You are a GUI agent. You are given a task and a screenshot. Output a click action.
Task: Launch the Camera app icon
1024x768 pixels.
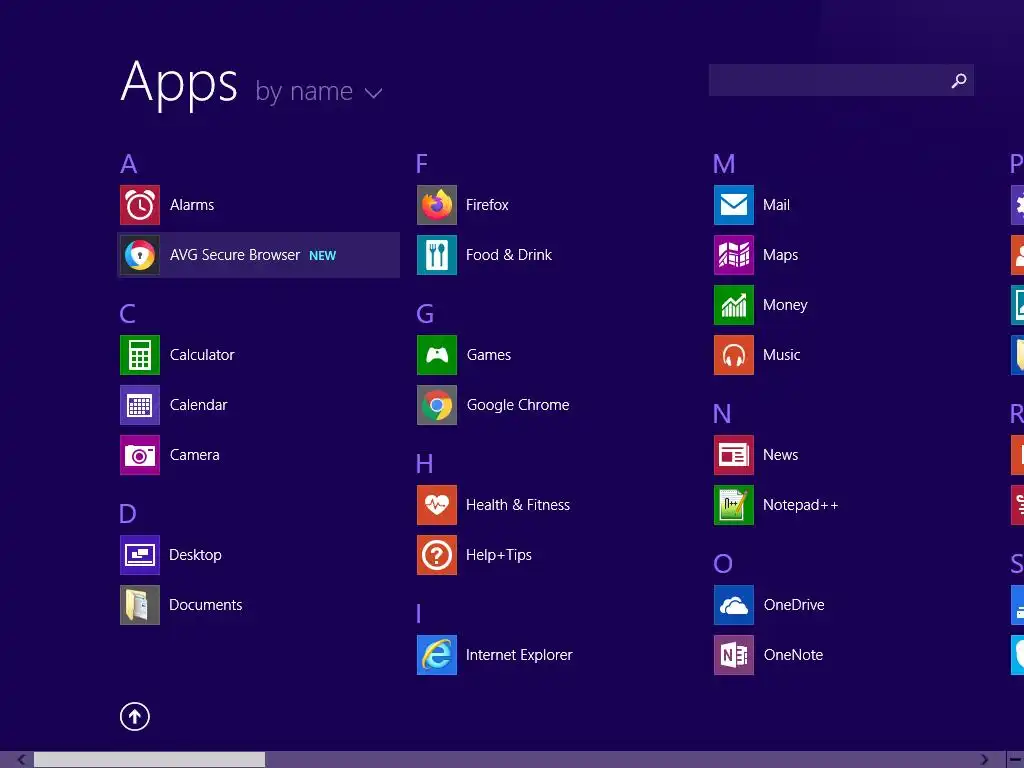pos(140,455)
